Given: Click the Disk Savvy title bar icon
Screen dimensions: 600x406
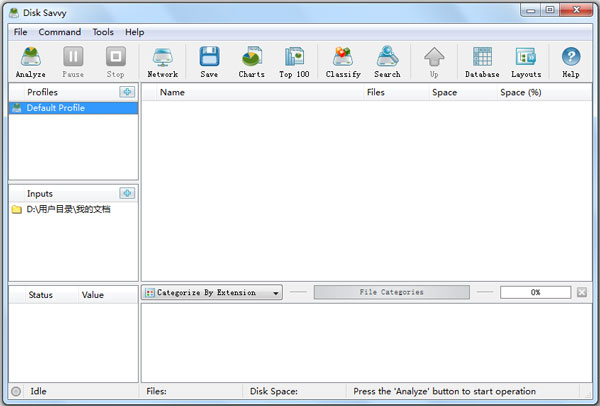Looking at the screenshot, I should (x=14, y=13).
